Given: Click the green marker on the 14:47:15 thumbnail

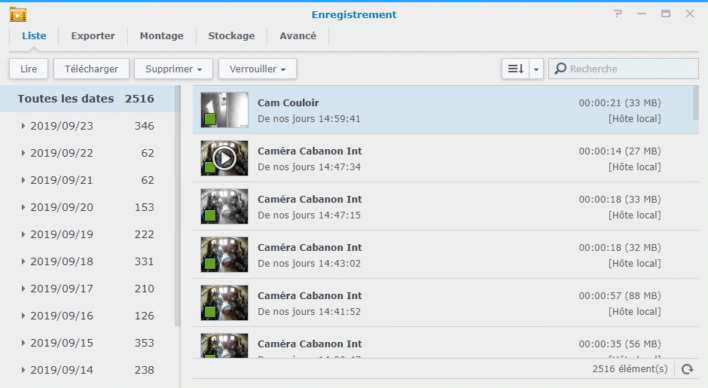Looking at the screenshot, I should coord(210,215).
